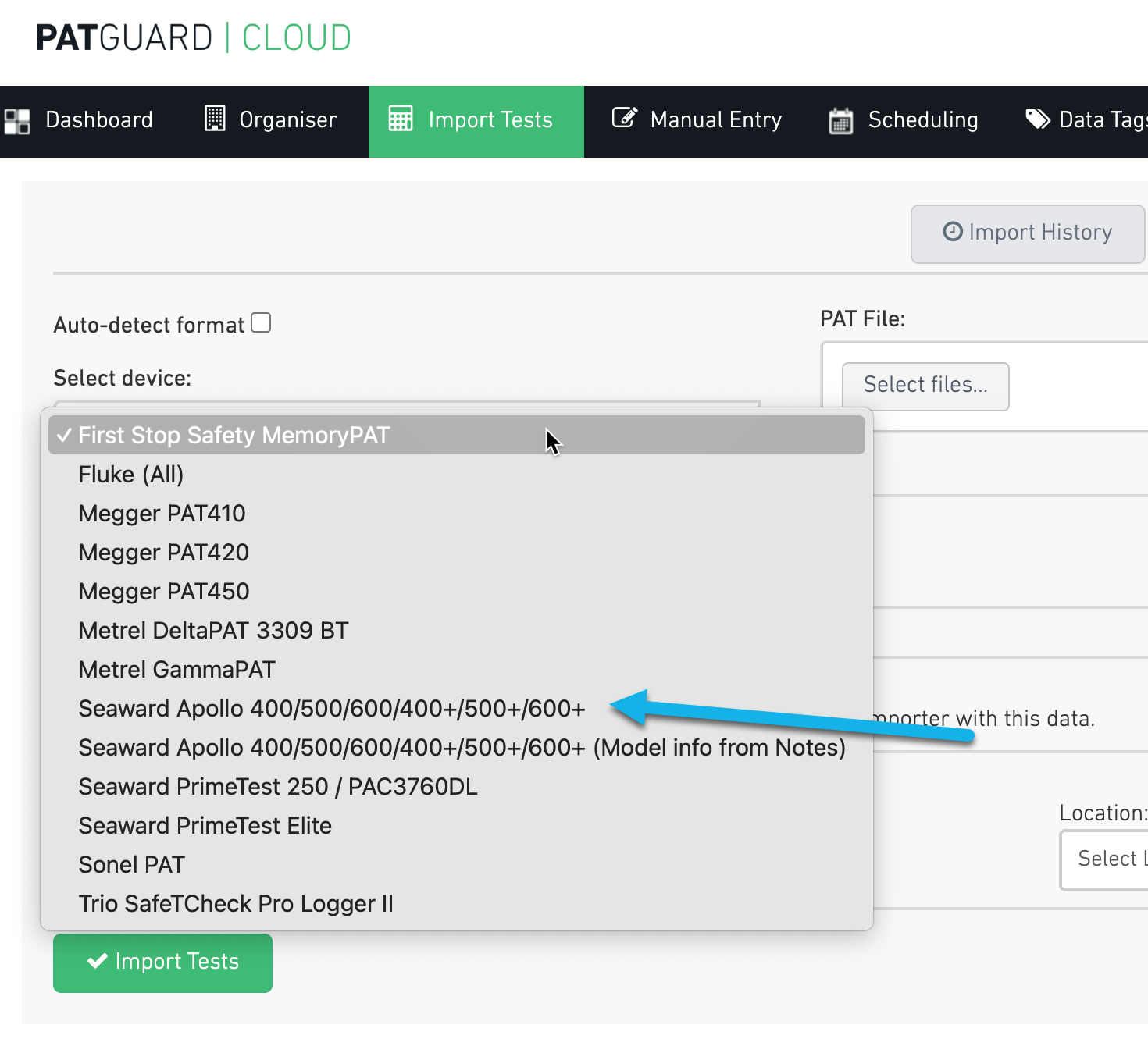Click the checkmark icon on Import Tests button
The width and height of the screenshot is (1148, 1046).
point(98,961)
